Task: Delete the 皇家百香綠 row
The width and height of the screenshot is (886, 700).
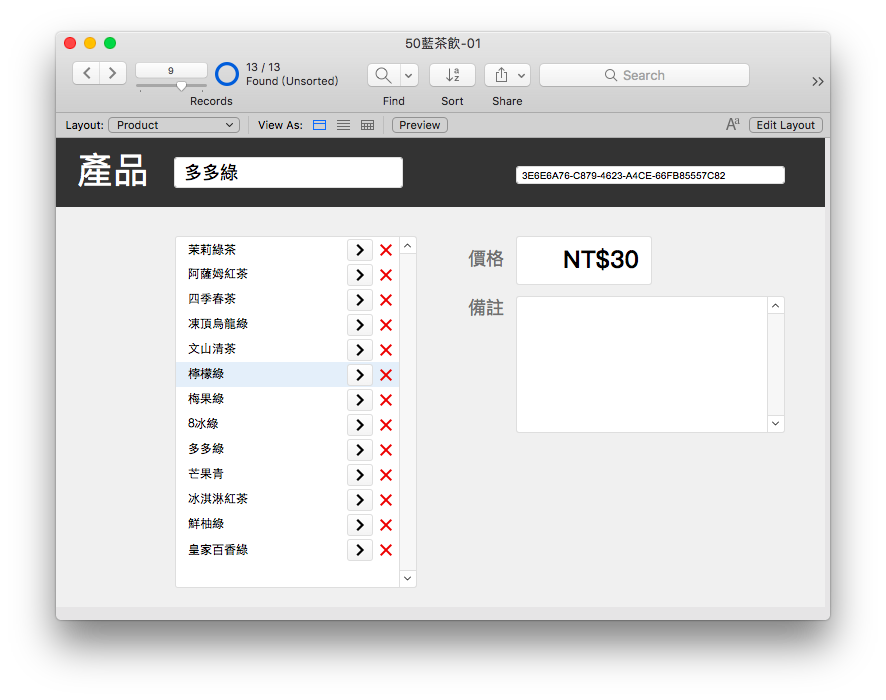Action: pyautogui.click(x=386, y=550)
